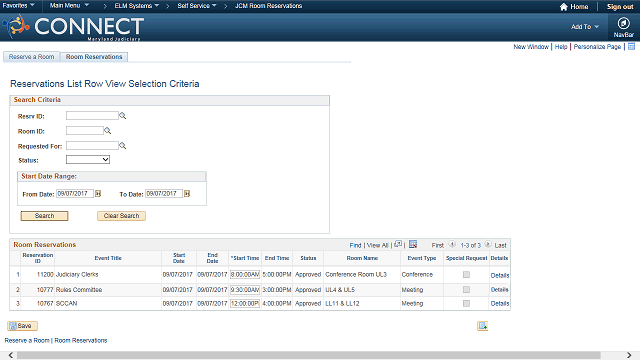This screenshot has height=360, width=640.
Task: Toggle Special Request for Judiciary Clerks
Action: 466,275
